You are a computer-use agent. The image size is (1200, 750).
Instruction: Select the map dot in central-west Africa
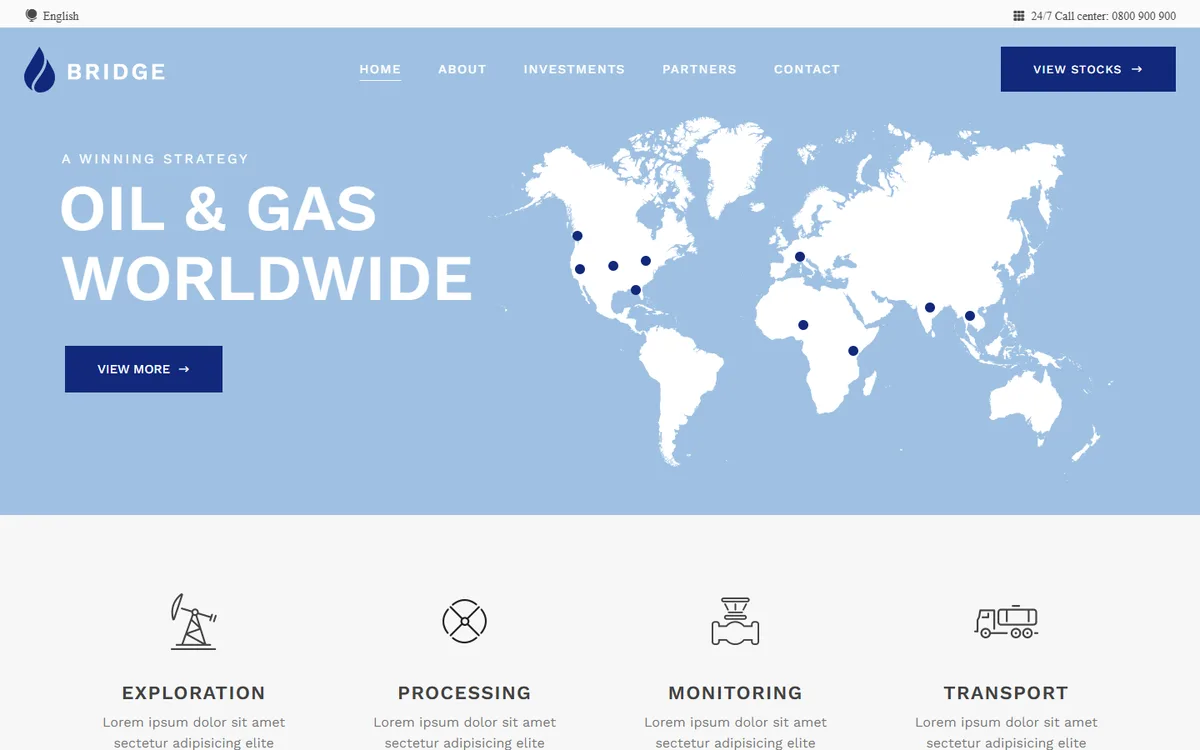pyautogui.click(x=803, y=325)
